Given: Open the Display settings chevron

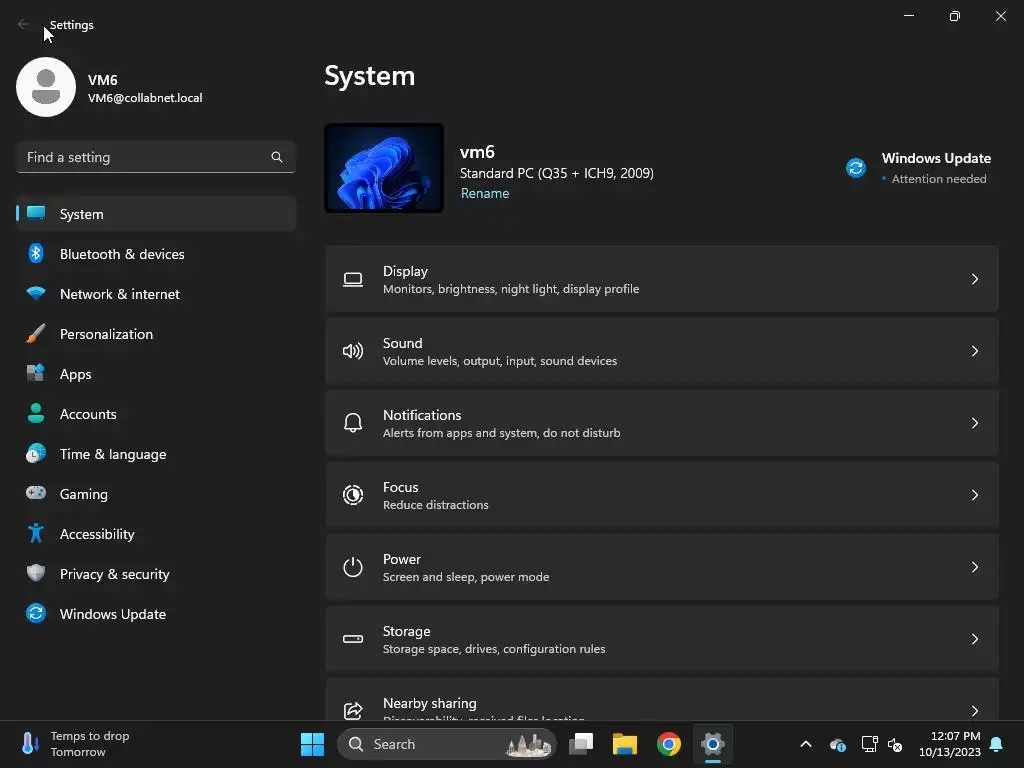Looking at the screenshot, I should coord(974,280).
